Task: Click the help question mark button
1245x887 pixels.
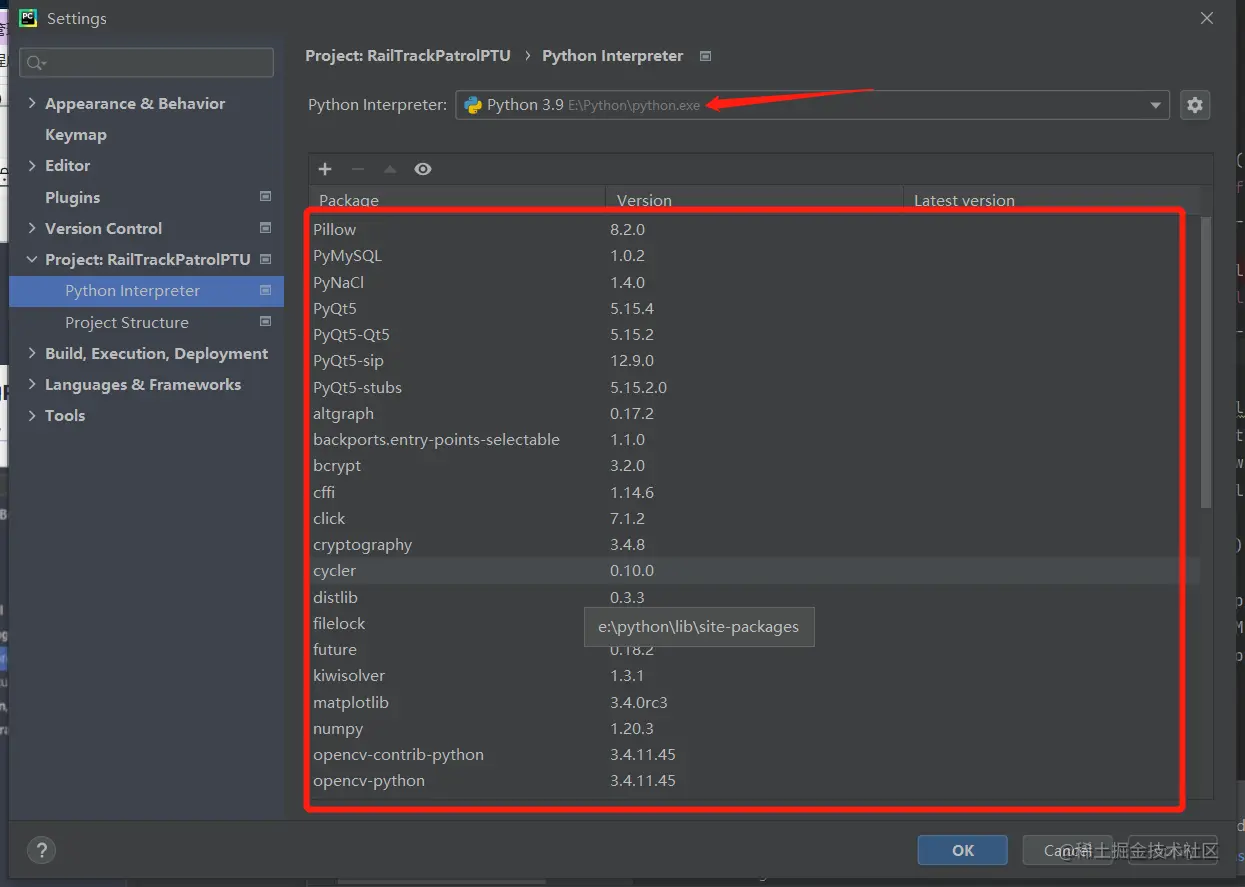Action: point(41,850)
